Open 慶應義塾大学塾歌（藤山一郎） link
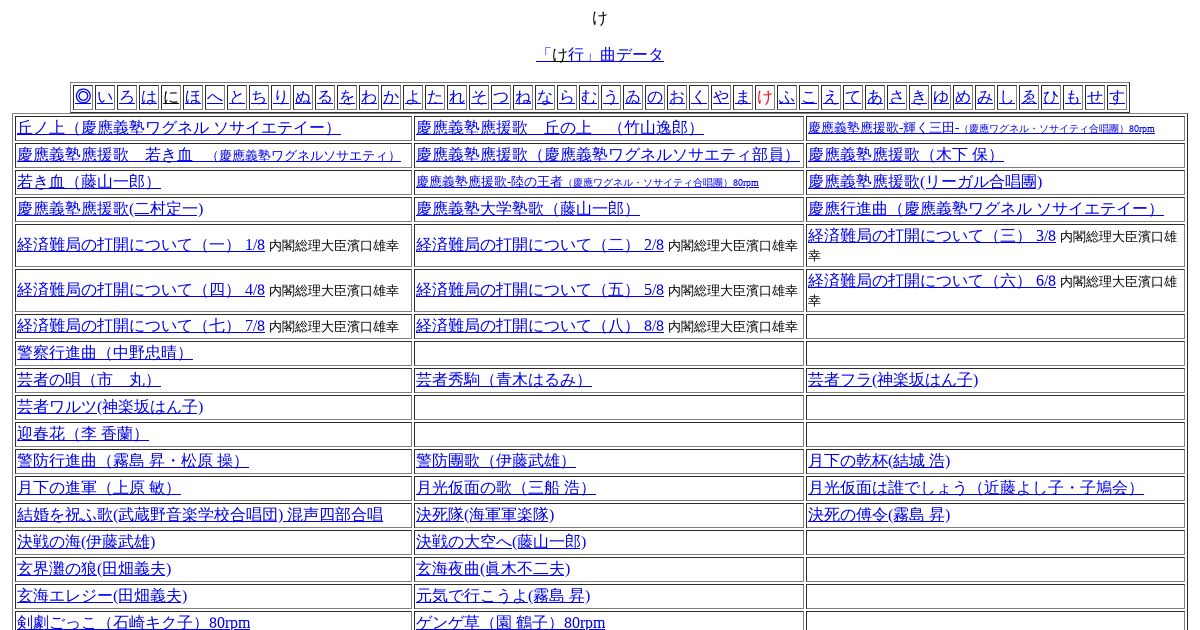This screenshot has width=1200, height=630. pos(527,209)
